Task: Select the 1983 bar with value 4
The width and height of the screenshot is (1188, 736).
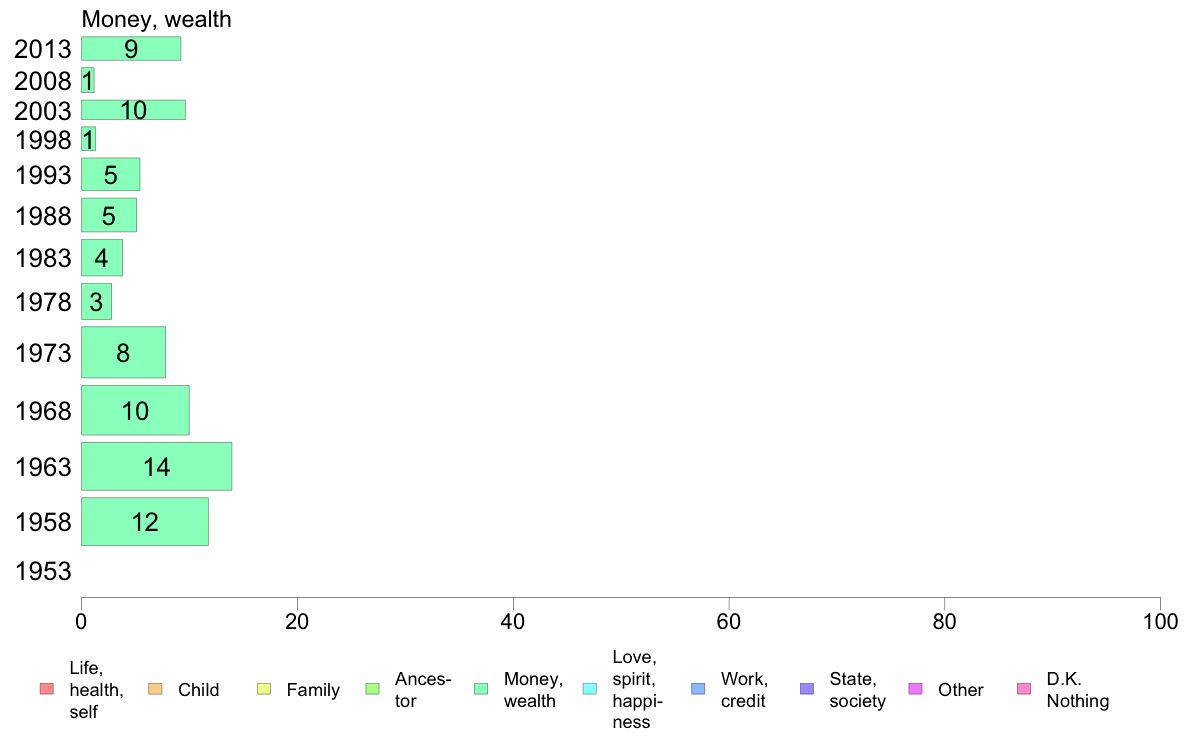Action: (102, 258)
